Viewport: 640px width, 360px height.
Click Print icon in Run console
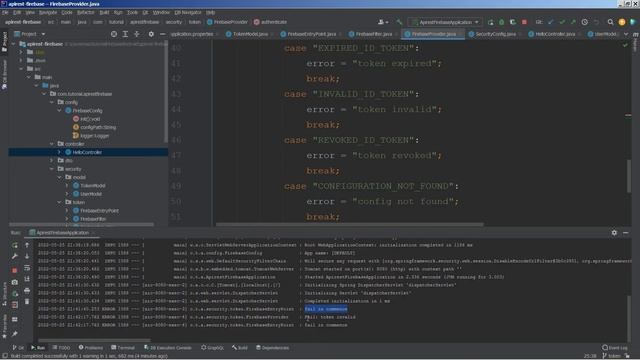coord(27,290)
